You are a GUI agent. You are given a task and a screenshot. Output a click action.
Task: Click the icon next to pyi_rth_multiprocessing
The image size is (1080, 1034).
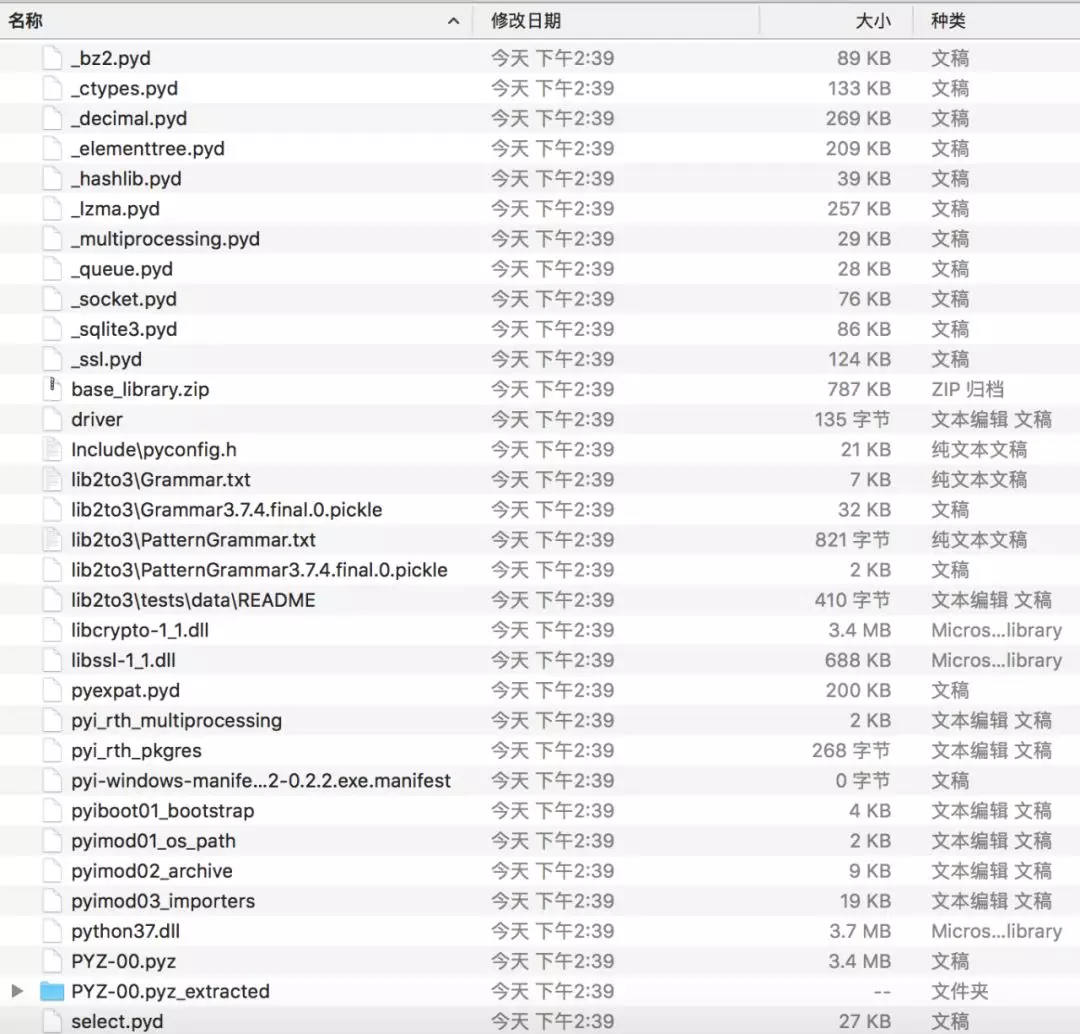[50, 720]
